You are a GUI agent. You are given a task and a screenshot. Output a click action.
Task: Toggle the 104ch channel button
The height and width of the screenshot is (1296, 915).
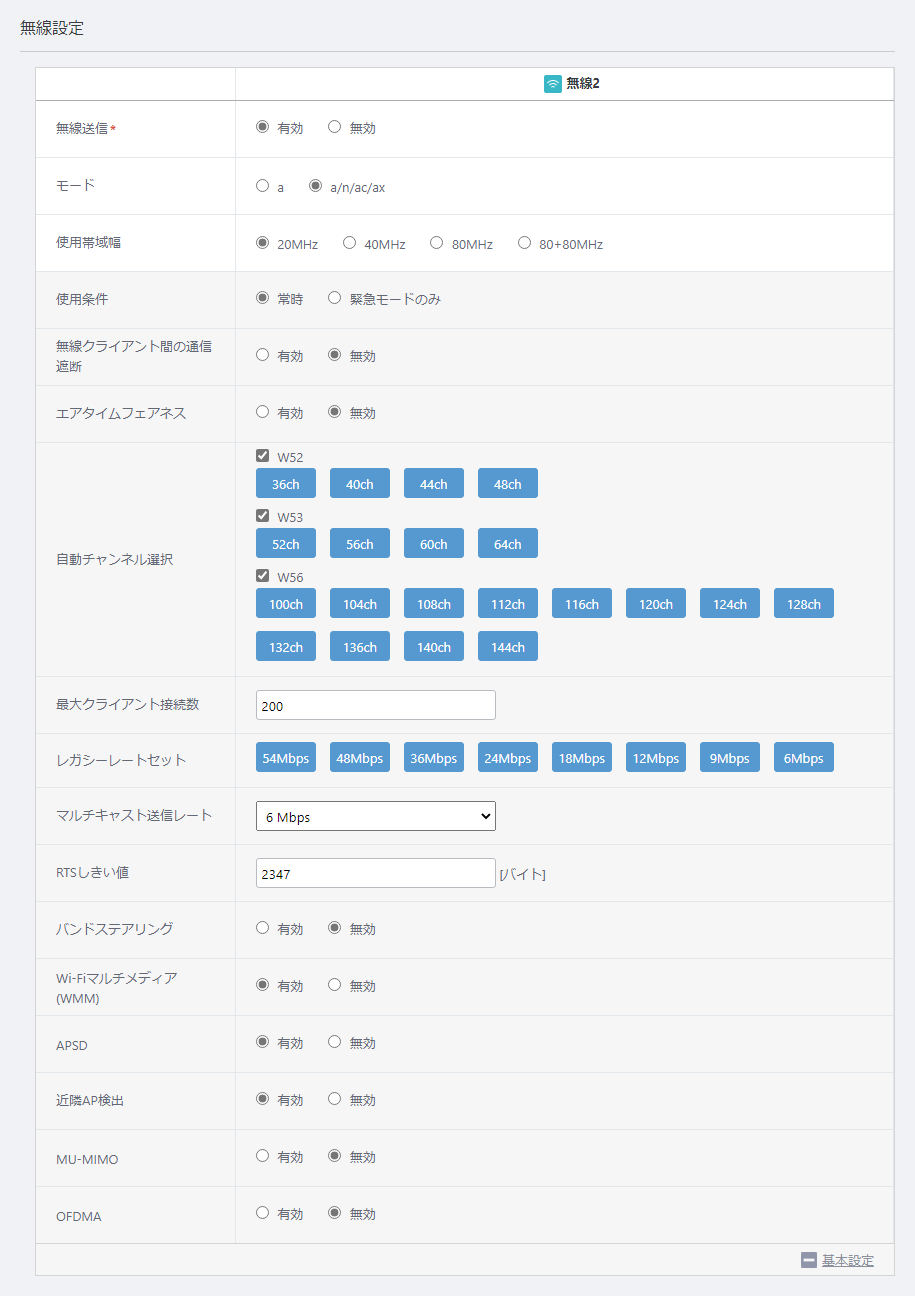click(360, 603)
